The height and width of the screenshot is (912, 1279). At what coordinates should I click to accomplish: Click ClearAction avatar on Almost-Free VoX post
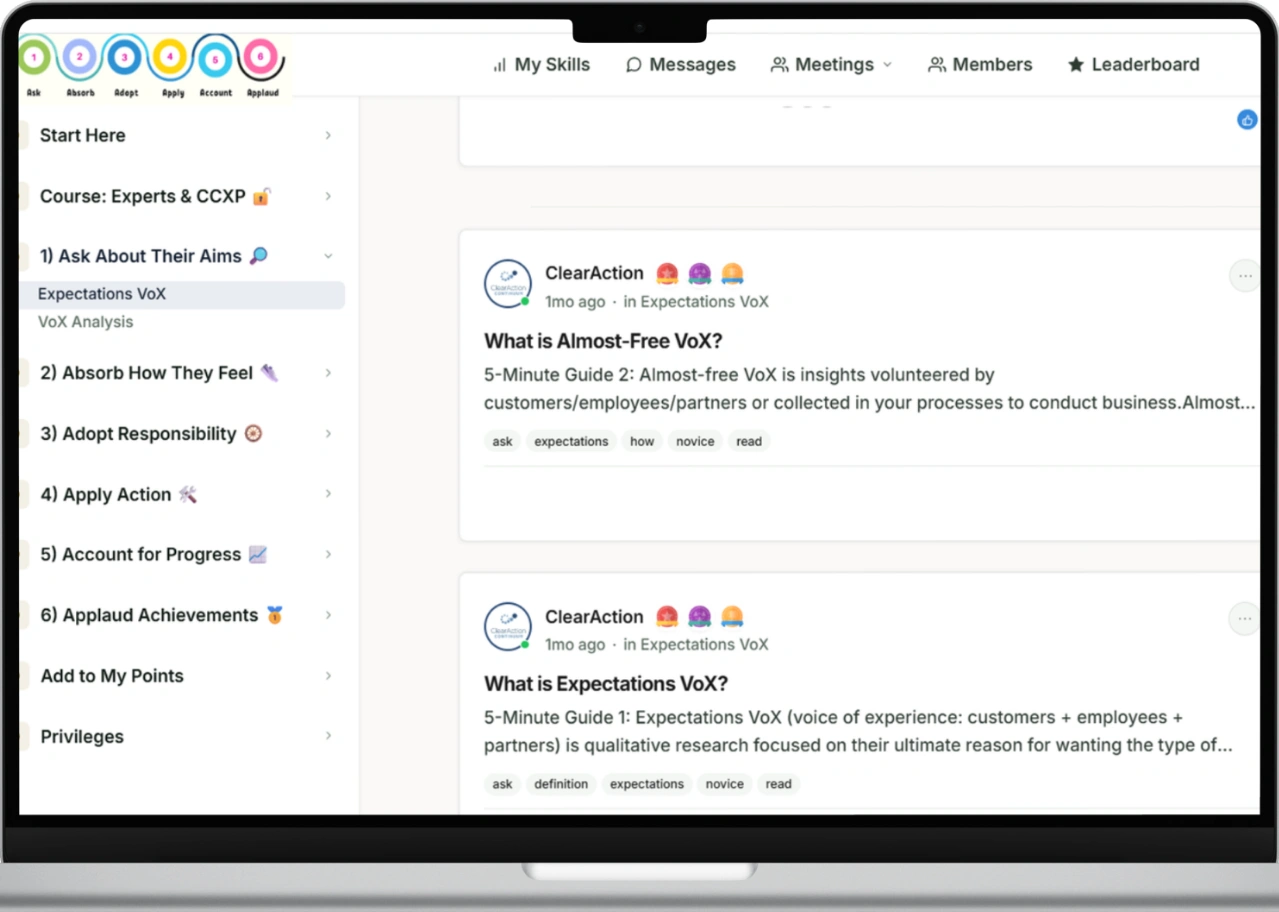point(508,284)
